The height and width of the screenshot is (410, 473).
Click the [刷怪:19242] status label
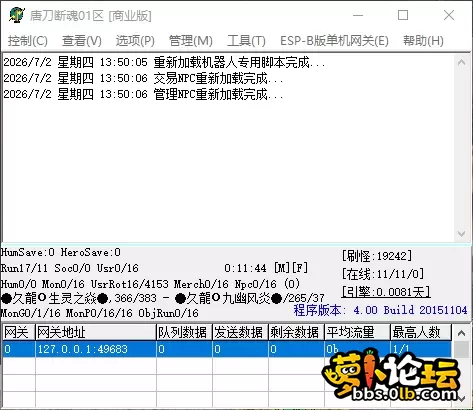377,256
